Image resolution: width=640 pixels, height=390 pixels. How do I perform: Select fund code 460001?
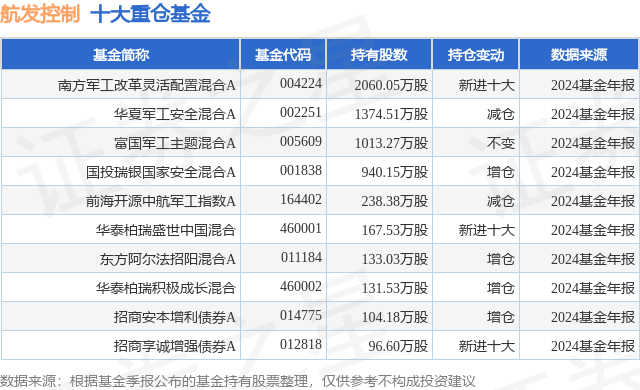tap(301, 228)
